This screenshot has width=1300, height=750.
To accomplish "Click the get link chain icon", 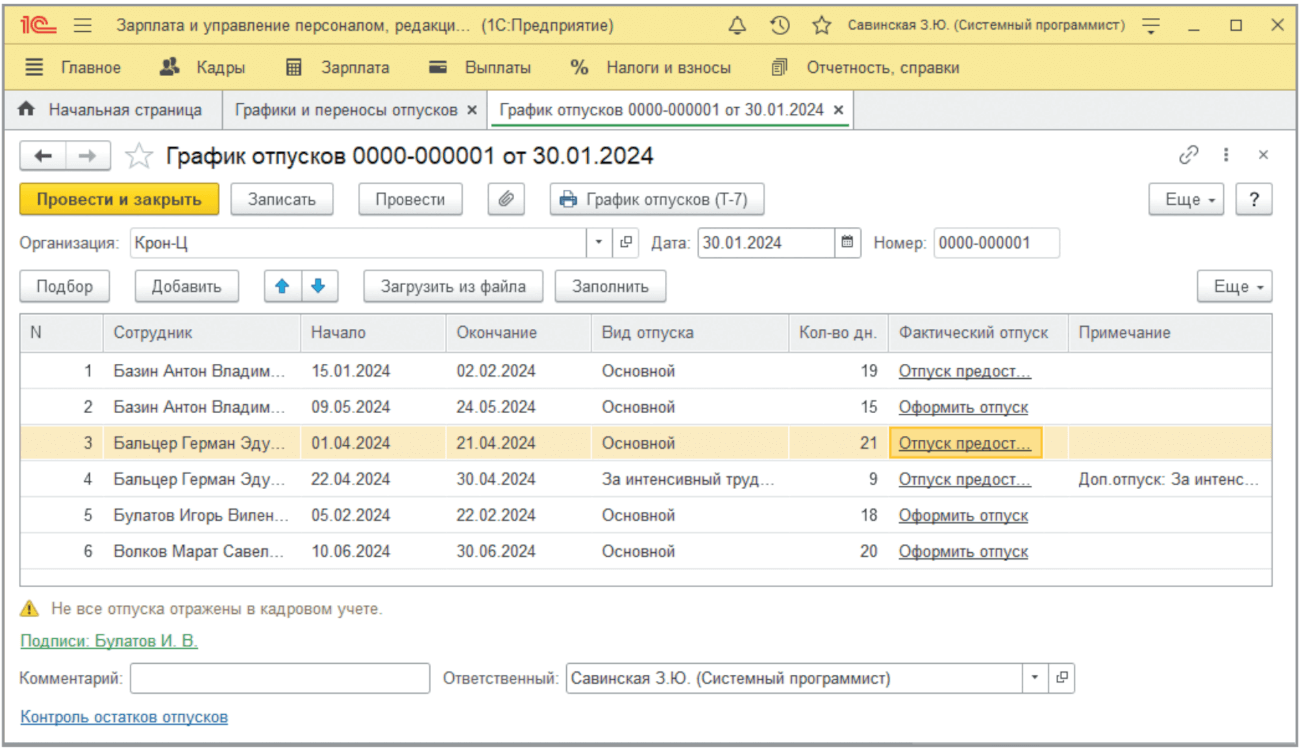I will pos(1188,155).
